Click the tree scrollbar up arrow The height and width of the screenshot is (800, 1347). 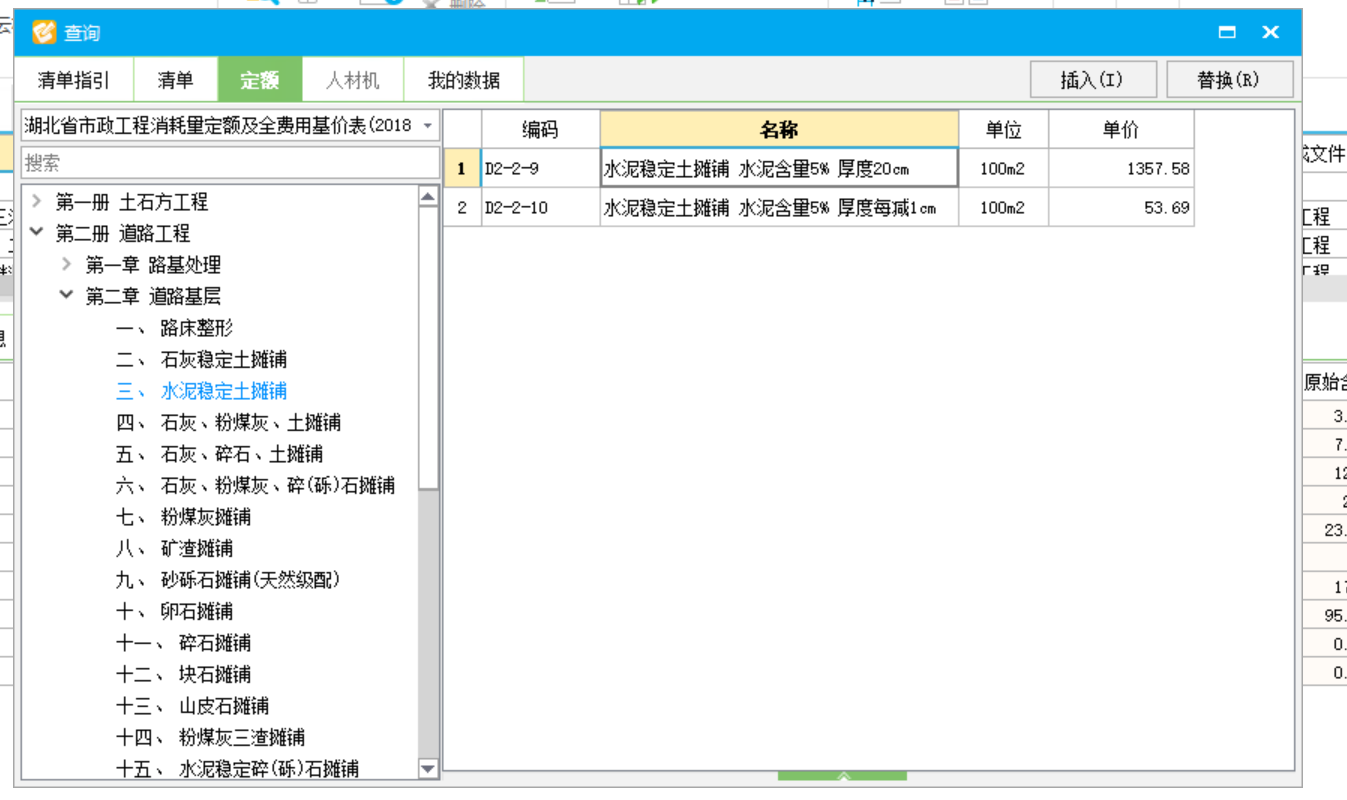tap(428, 196)
